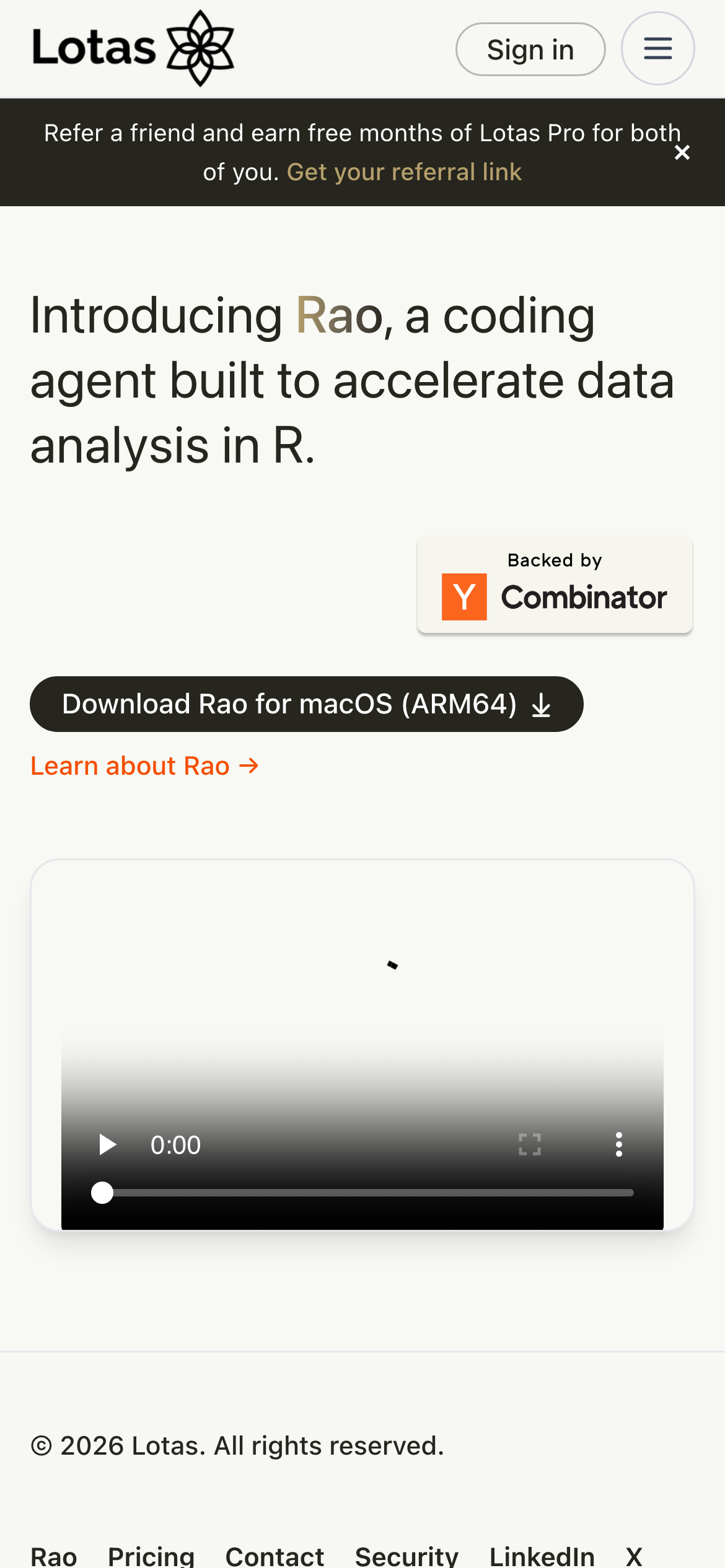725x1568 pixels.
Task: Open the Rao footer link
Action: click(54, 1557)
